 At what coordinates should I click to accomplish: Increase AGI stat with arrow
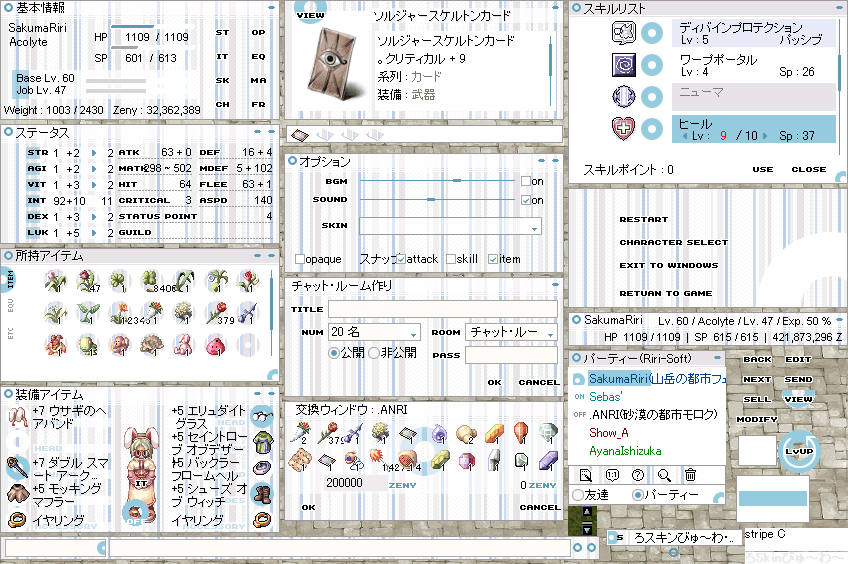[94, 169]
